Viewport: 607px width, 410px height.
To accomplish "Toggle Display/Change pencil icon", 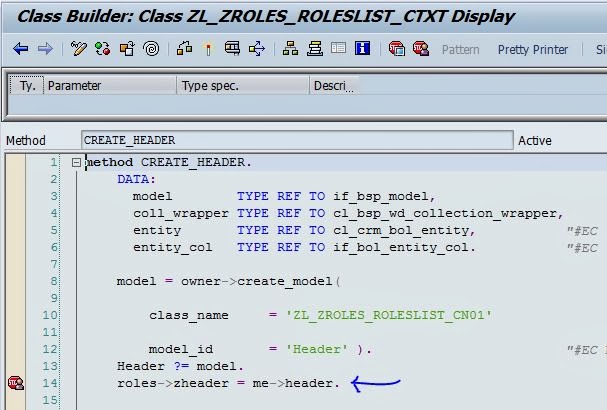I will [79, 49].
